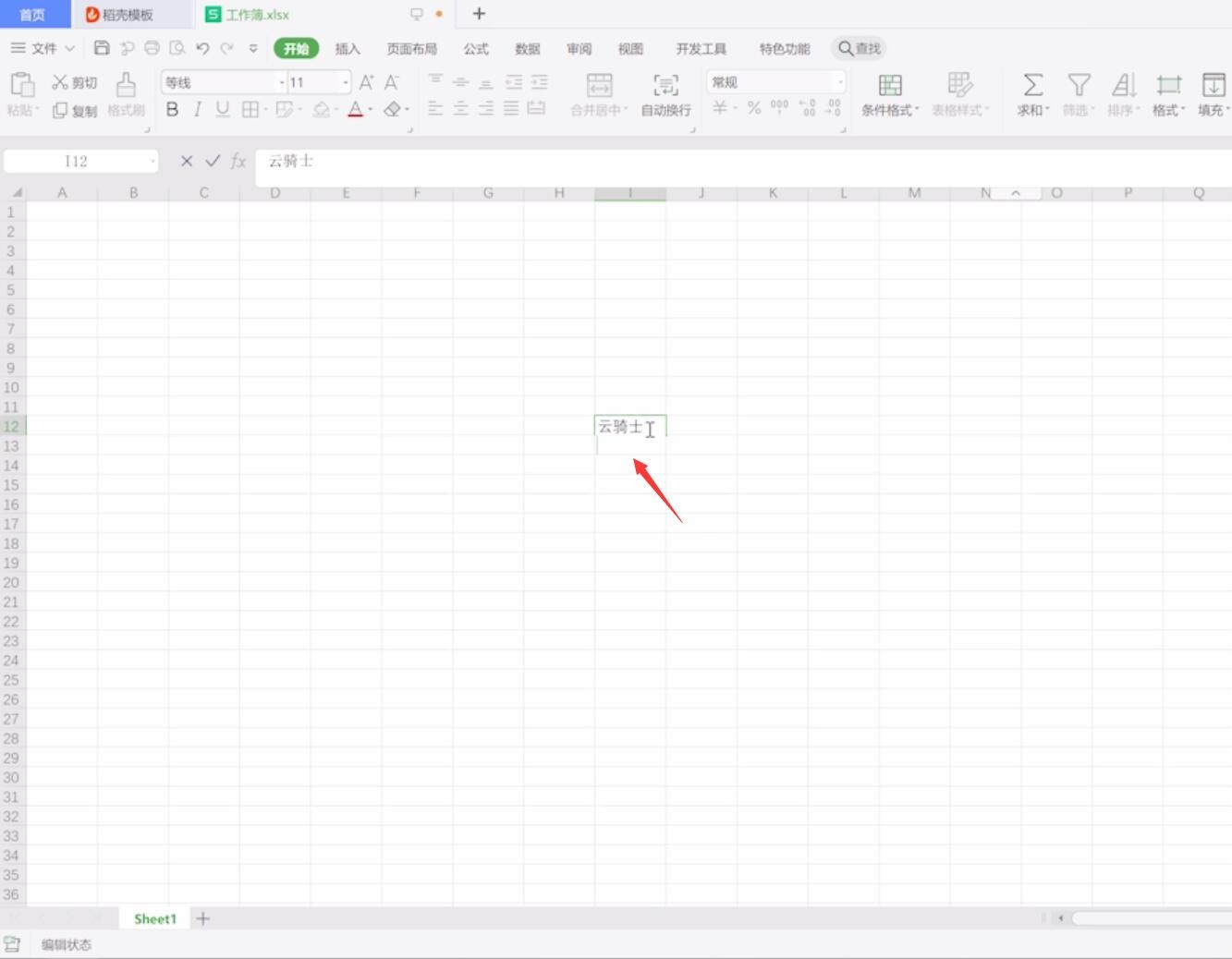Switch to the 视图 ribbon tab
This screenshot has height=959, width=1232.
(x=630, y=49)
